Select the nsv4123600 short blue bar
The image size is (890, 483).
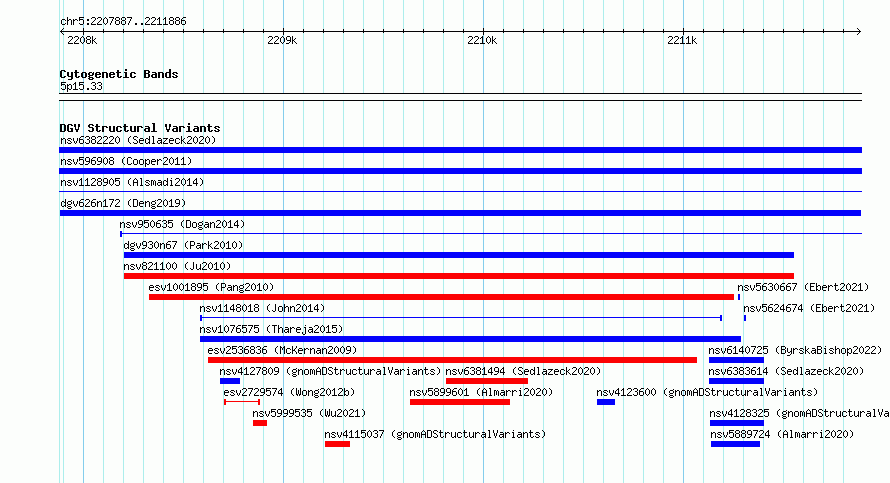coord(606,402)
